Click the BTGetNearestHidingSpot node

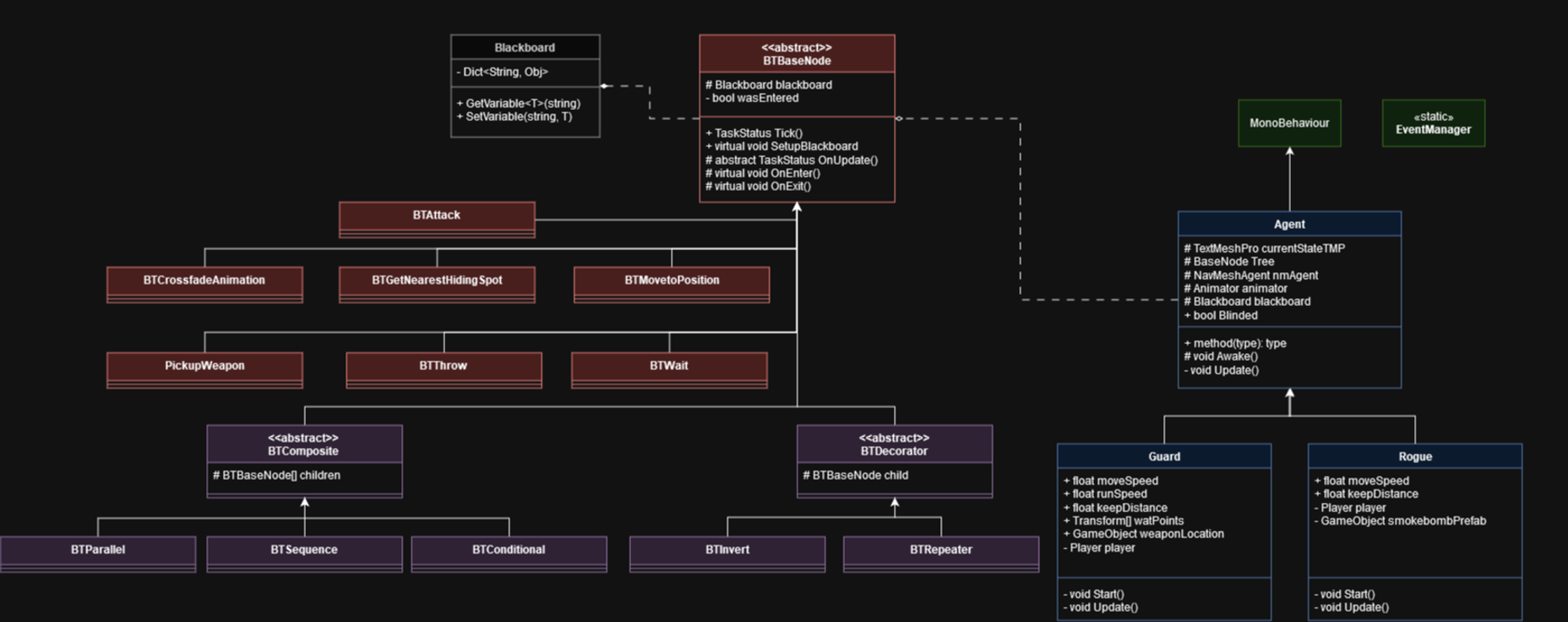(x=437, y=281)
